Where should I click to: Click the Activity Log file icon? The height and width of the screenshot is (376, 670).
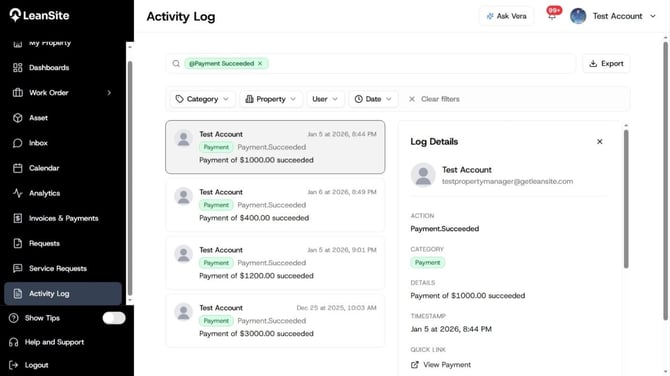click(18, 294)
